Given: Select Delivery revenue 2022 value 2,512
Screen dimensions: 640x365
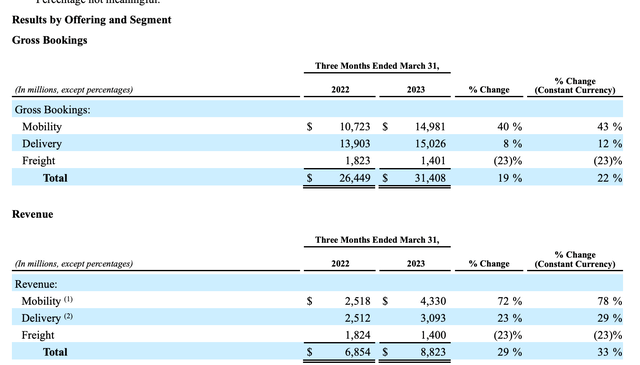Looking at the screenshot, I should pyautogui.click(x=358, y=318).
